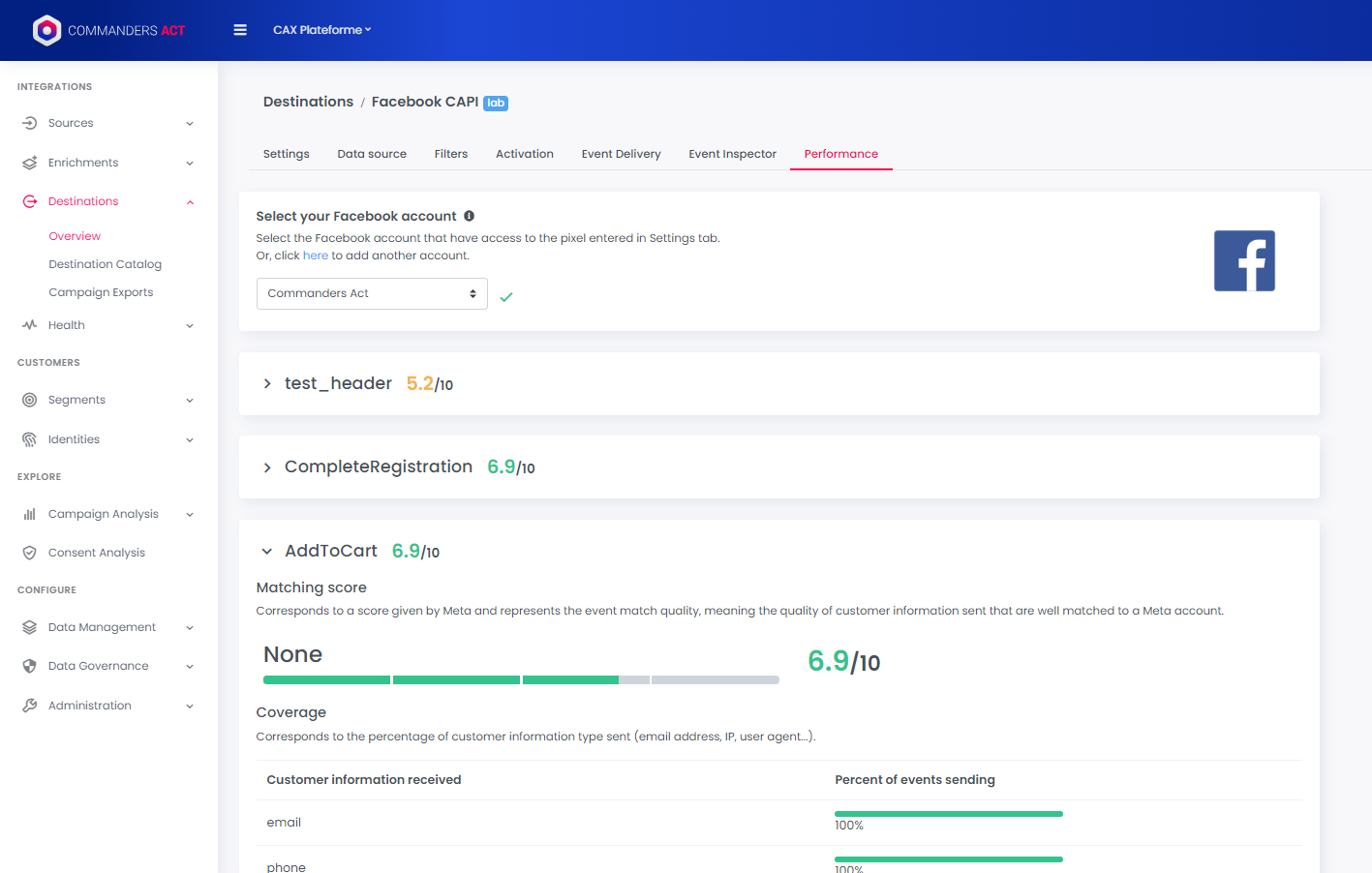Click the Facebook logo image
Image resolution: width=1372 pixels, height=873 pixels.
[x=1244, y=261]
